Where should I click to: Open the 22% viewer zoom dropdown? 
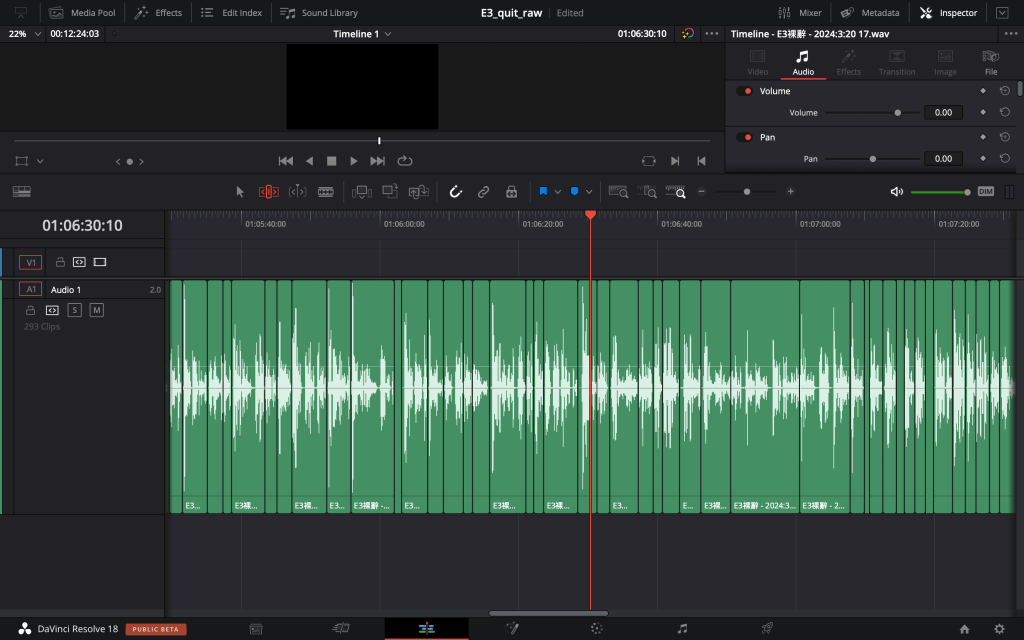pos(26,33)
